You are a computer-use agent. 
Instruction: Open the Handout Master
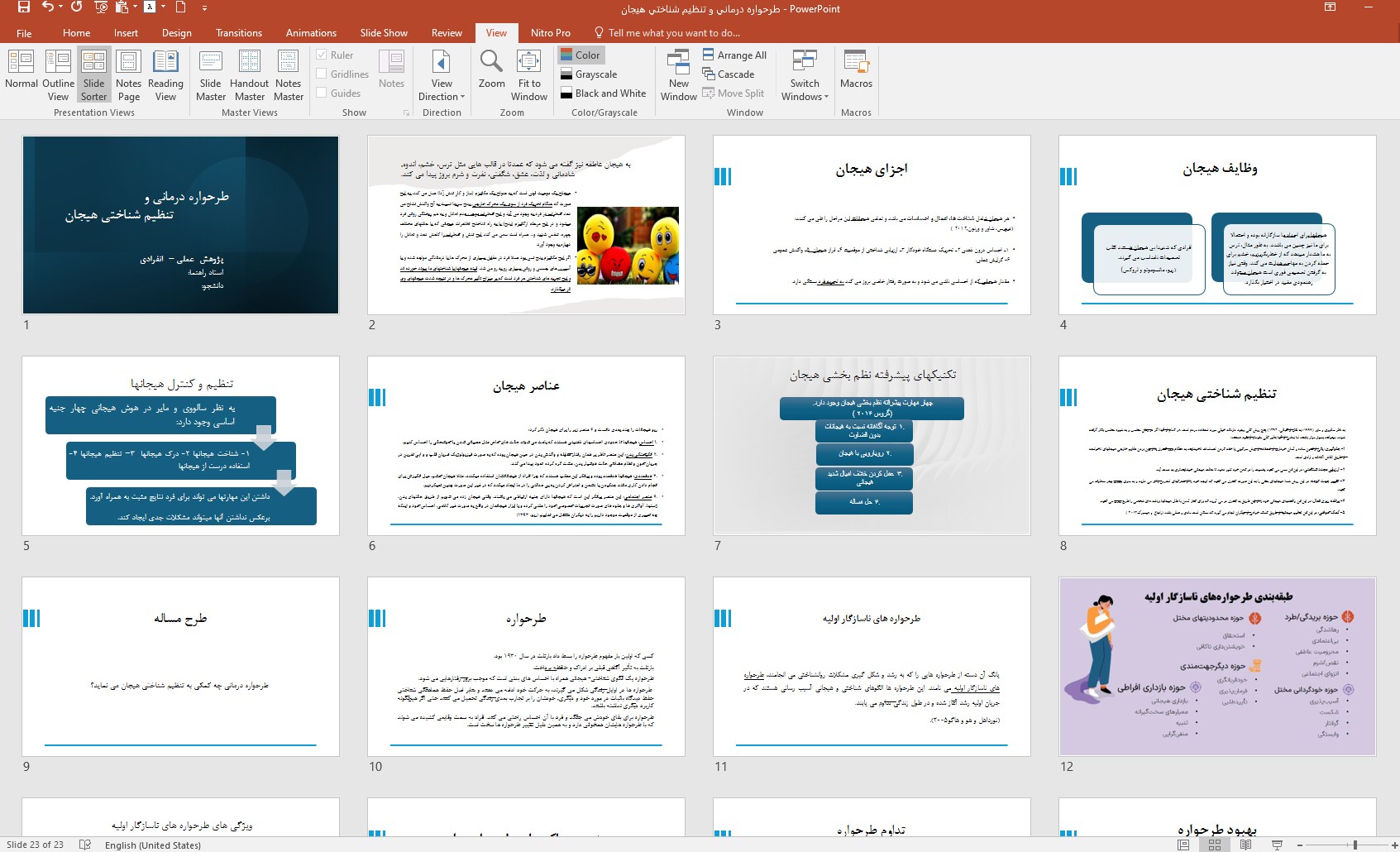pos(249,74)
